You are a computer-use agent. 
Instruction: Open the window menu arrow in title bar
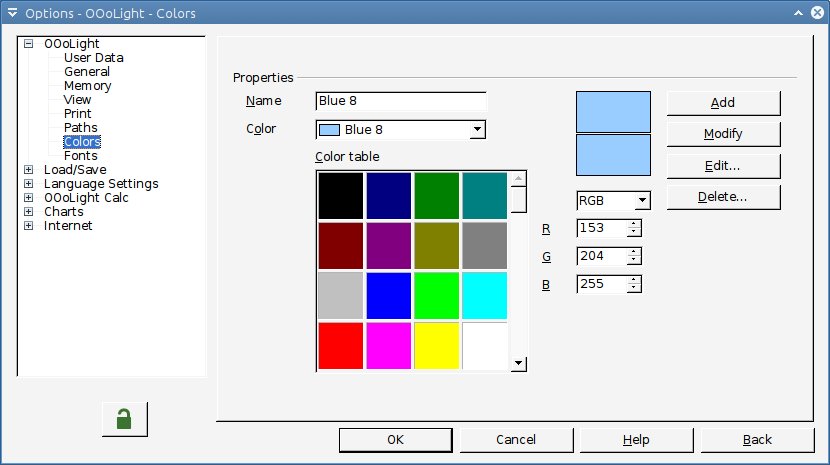click(12, 13)
